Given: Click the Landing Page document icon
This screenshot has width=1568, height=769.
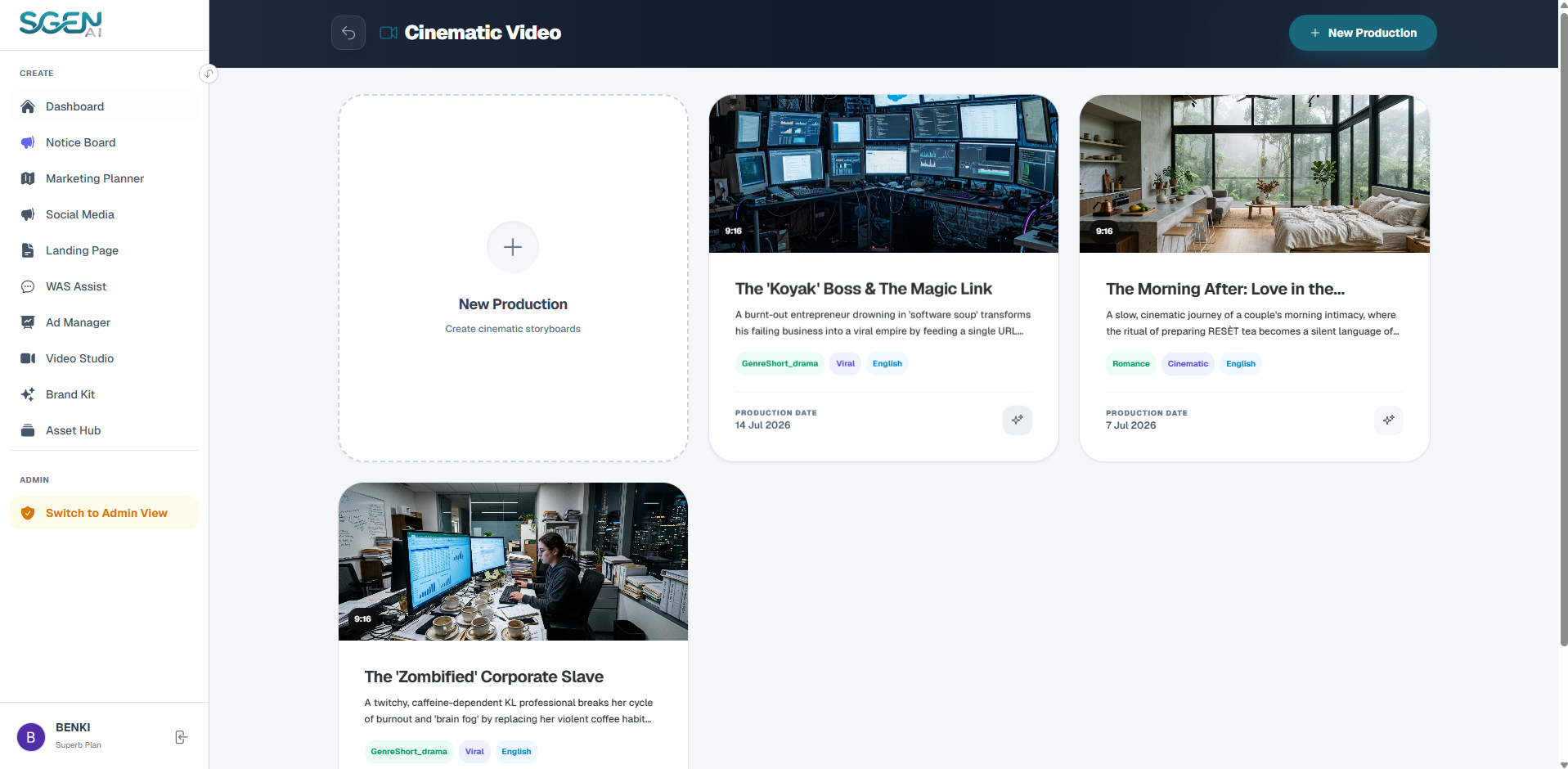Looking at the screenshot, I should 28,250.
